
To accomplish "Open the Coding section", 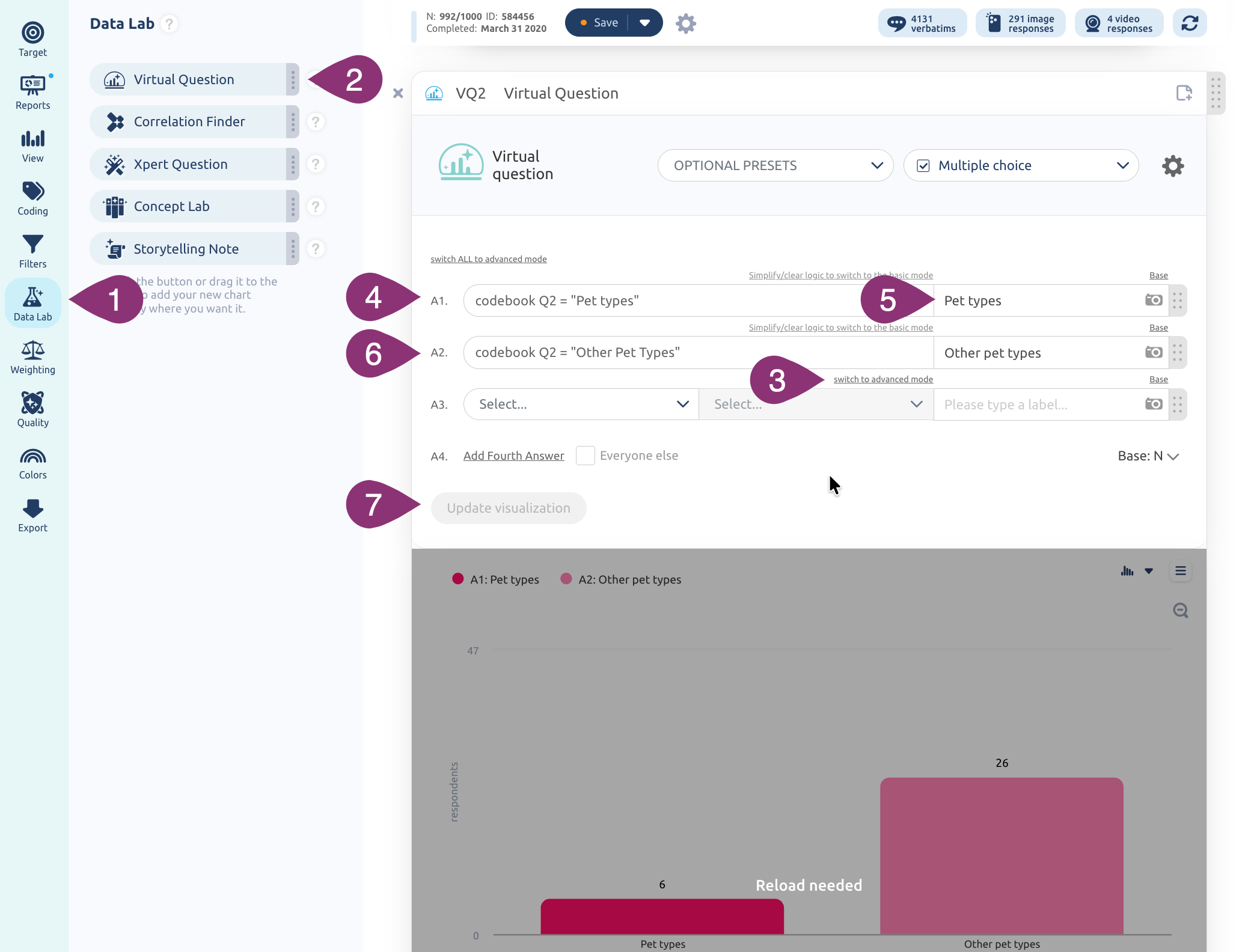I will (x=32, y=198).
